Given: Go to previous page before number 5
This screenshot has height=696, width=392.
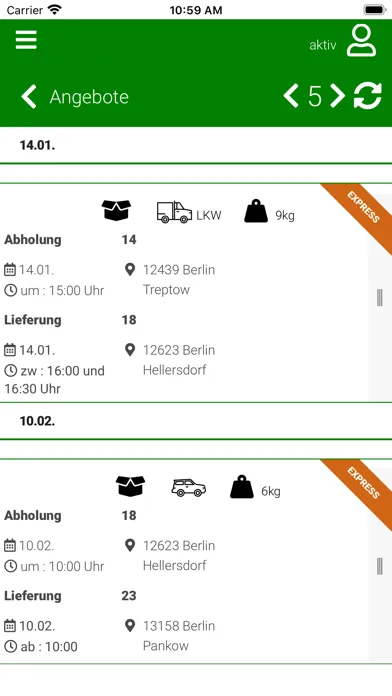Looking at the screenshot, I should 291,96.
